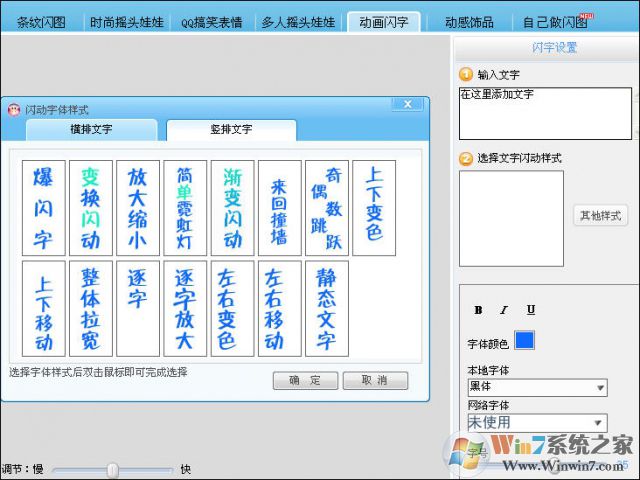Toggle the Italic formatting icon
Viewport: 640px width, 480px height.
(504, 310)
